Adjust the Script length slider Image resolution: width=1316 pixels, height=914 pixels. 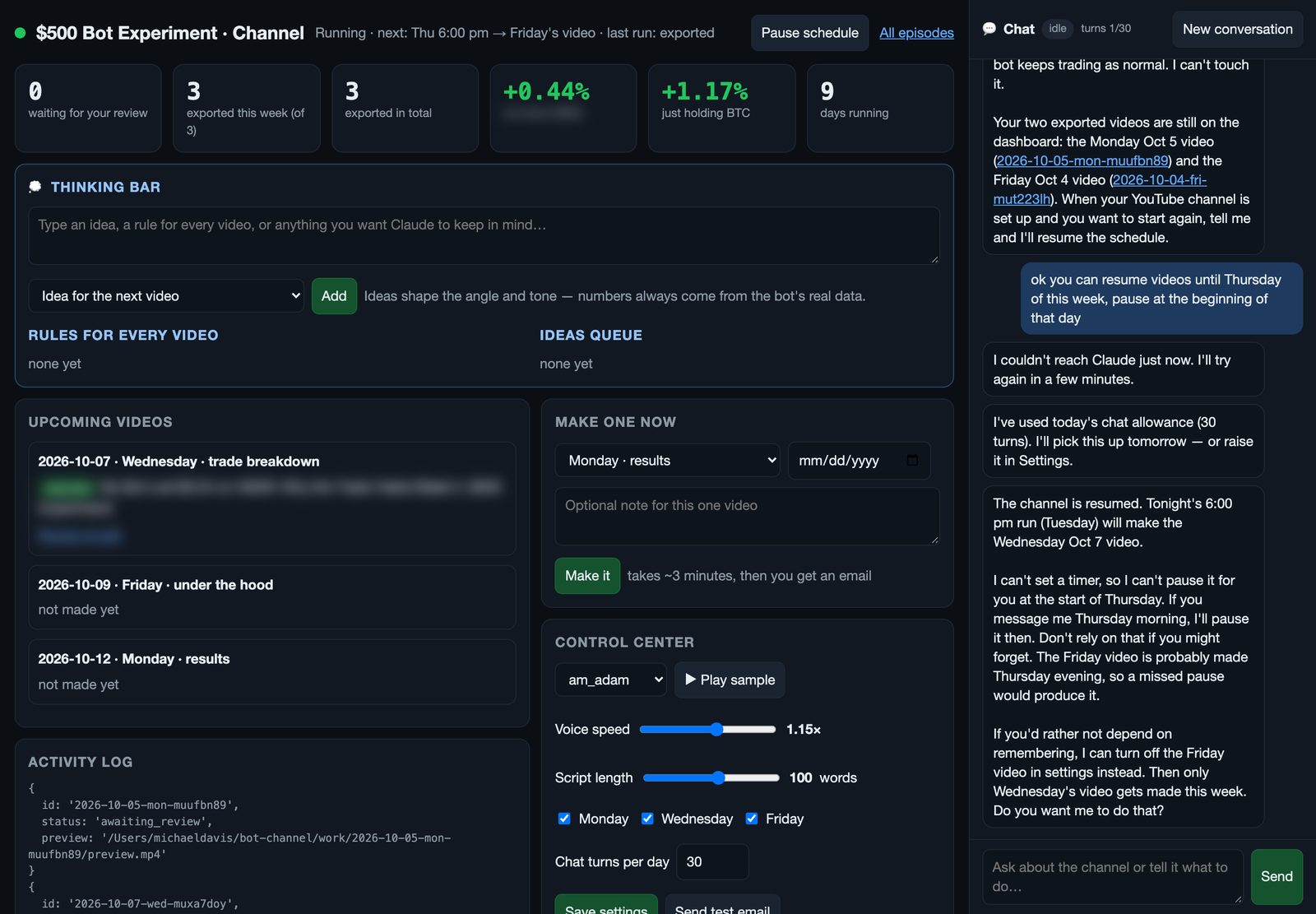[711, 777]
